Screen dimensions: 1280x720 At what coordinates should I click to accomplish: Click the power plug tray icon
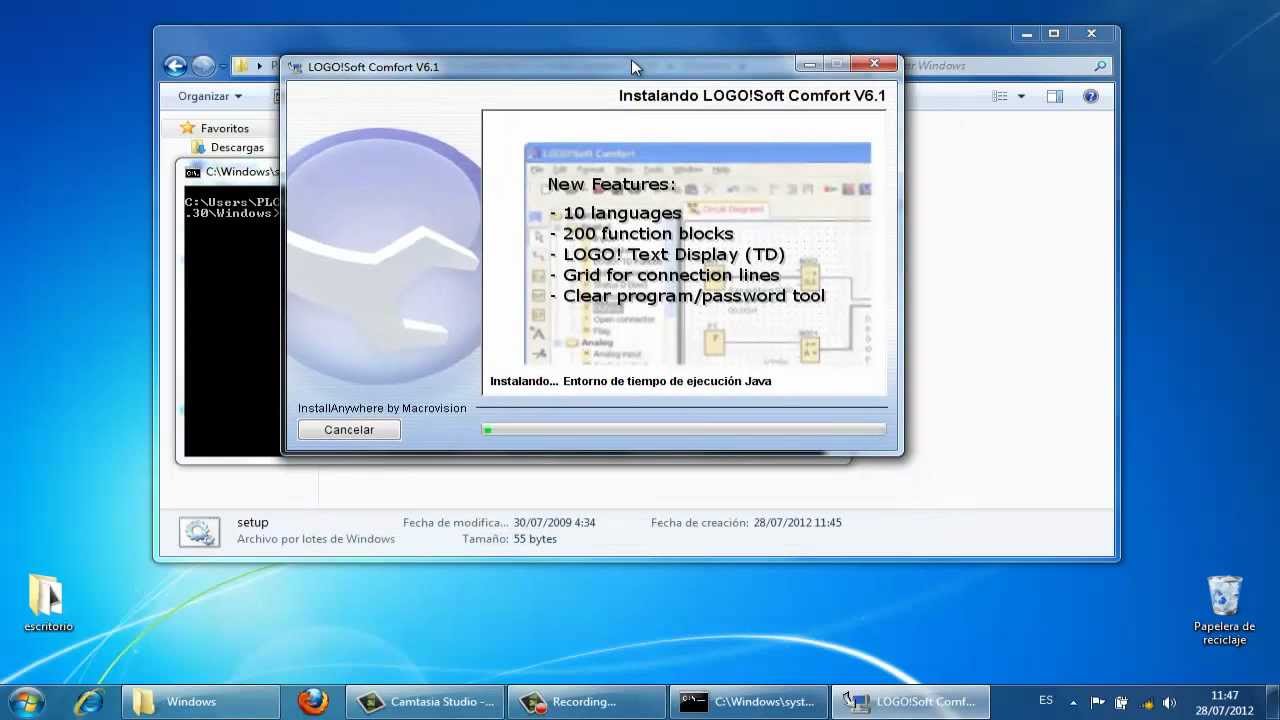point(1121,702)
